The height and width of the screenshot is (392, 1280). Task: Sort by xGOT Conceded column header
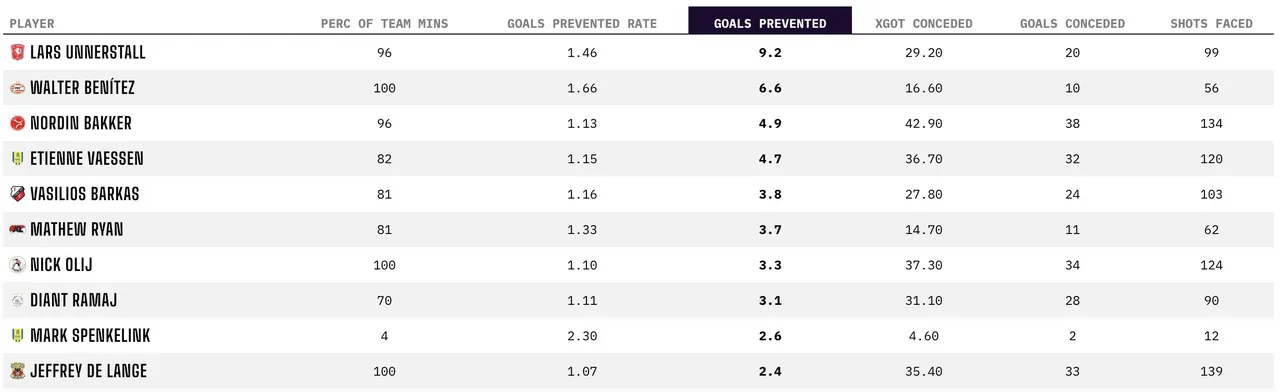click(923, 23)
